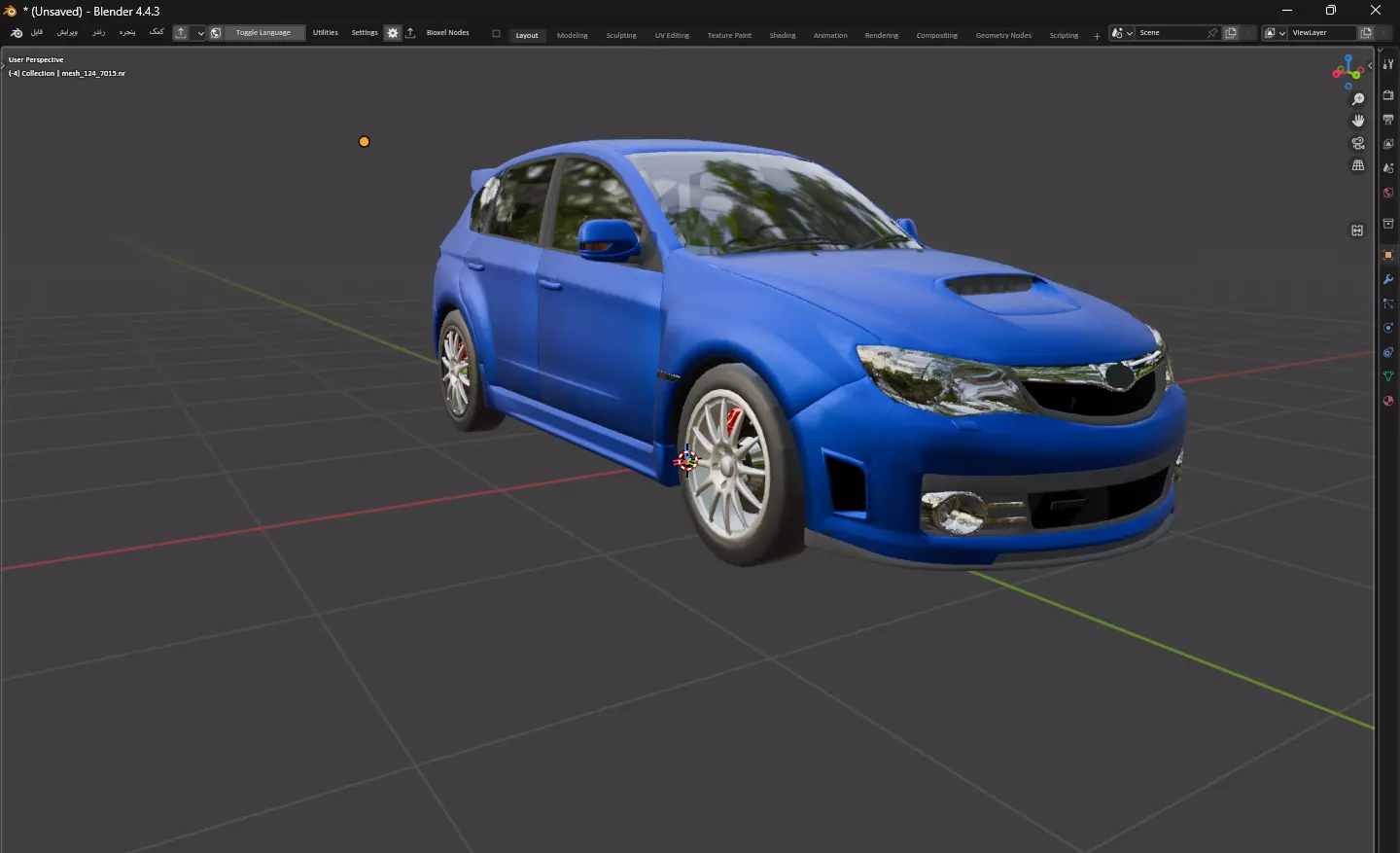This screenshot has width=1400, height=853.
Task: Switch to the Shading workspace tab
Action: pos(783,35)
